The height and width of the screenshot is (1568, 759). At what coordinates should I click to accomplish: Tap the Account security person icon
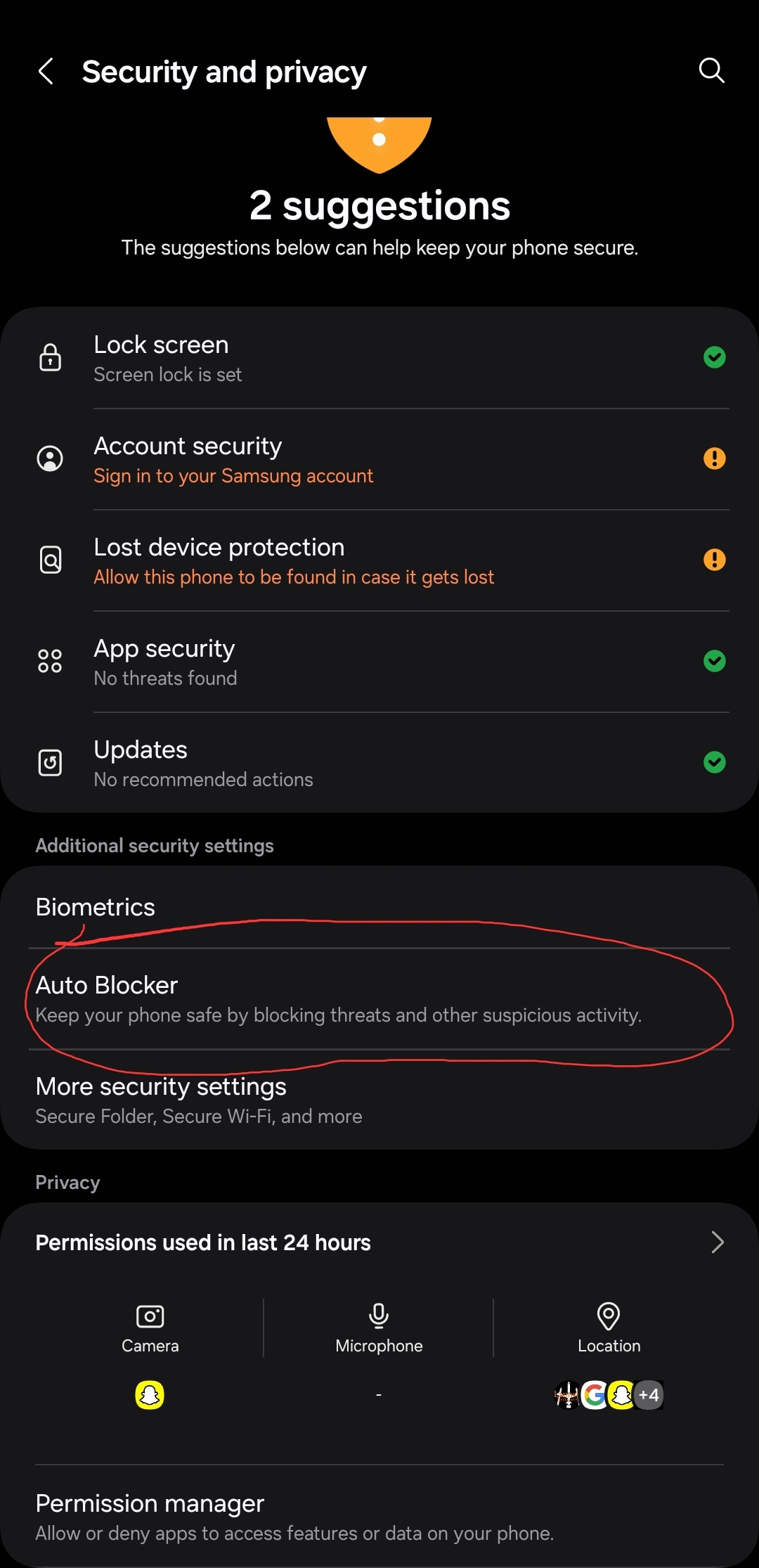click(x=50, y=458)
